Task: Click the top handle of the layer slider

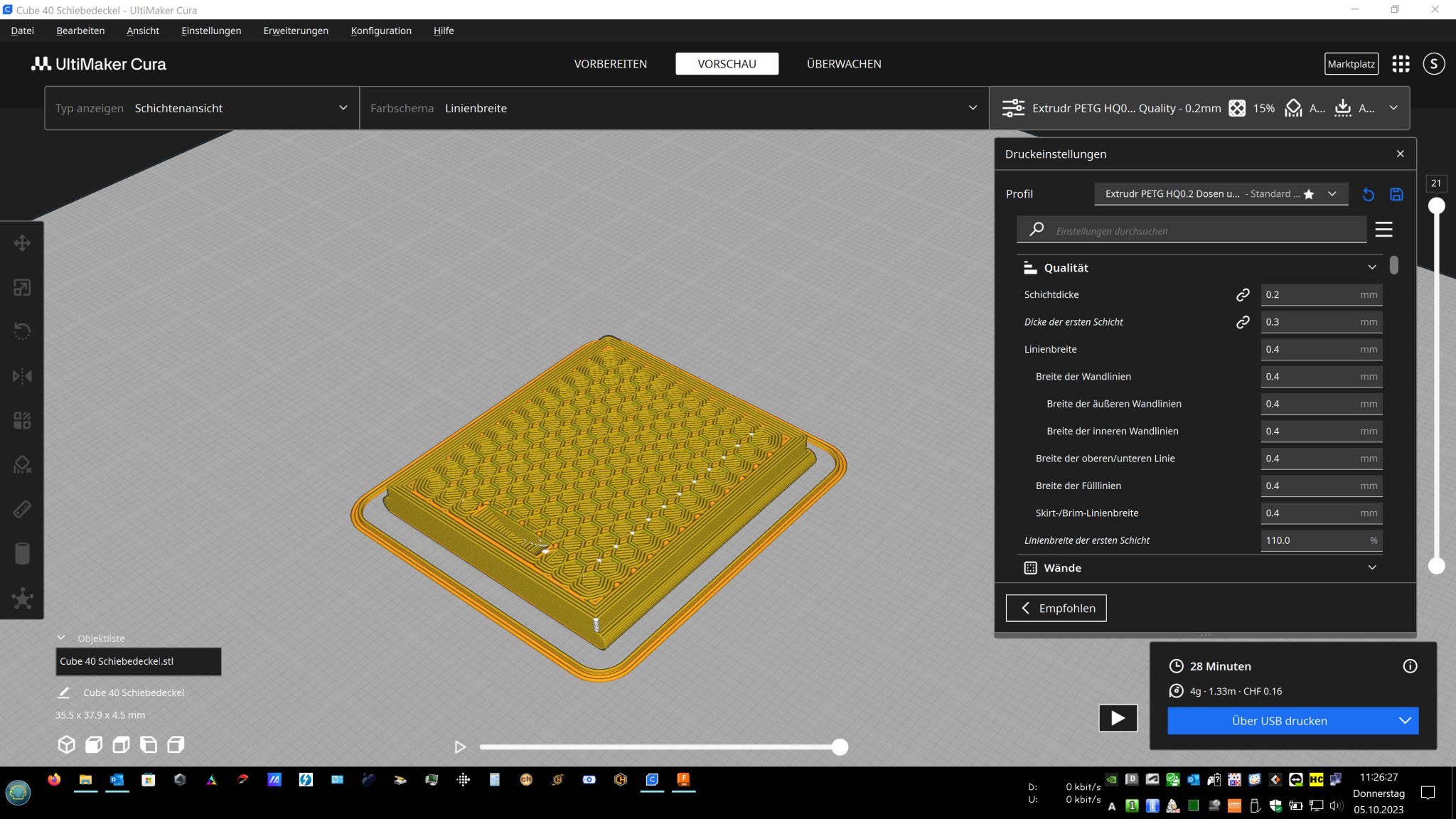Action: pyautogui.click(x=1437, y=206)
